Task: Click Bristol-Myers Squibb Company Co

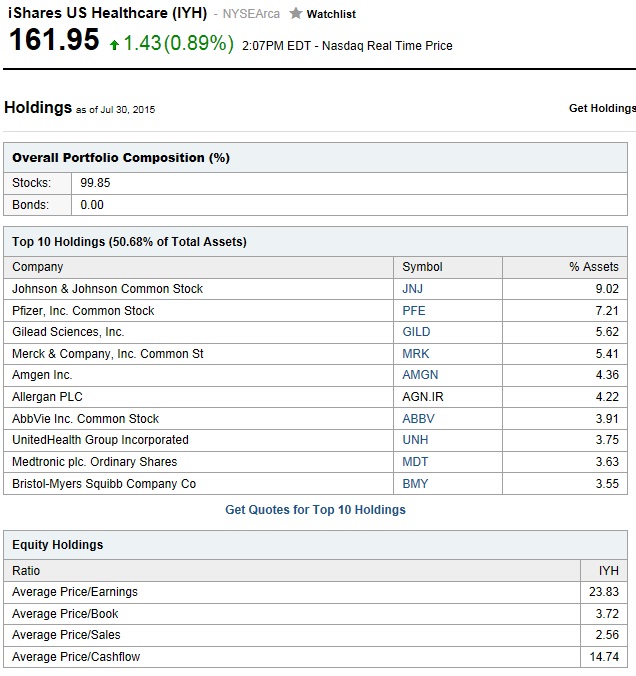Action: point(104,484)
